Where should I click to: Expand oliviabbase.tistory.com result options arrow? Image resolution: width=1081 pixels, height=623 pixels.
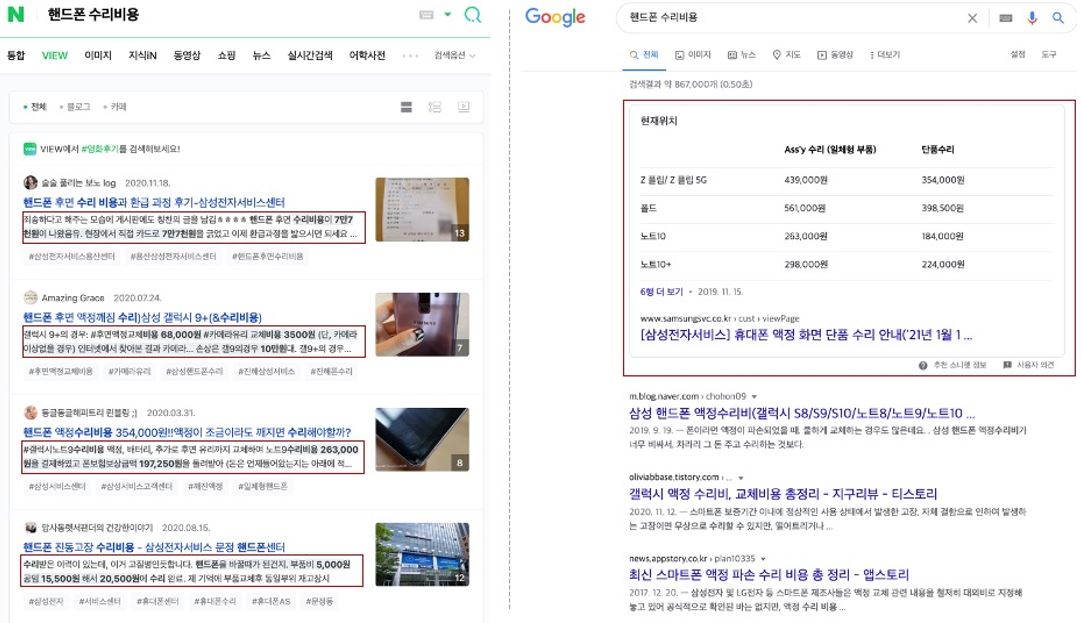point(741,478)
